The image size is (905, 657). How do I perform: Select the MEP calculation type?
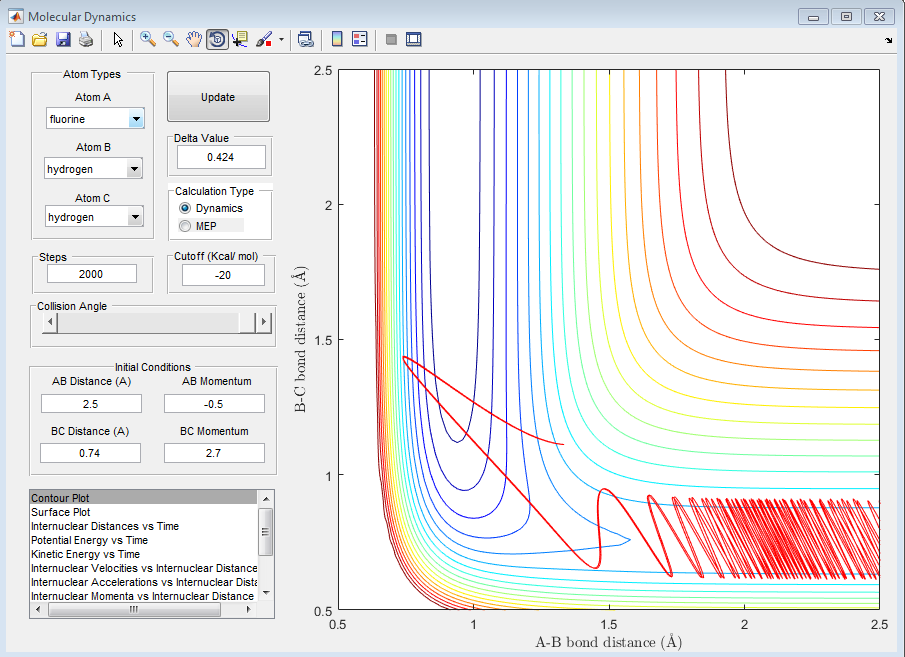(x=184, y=226)
